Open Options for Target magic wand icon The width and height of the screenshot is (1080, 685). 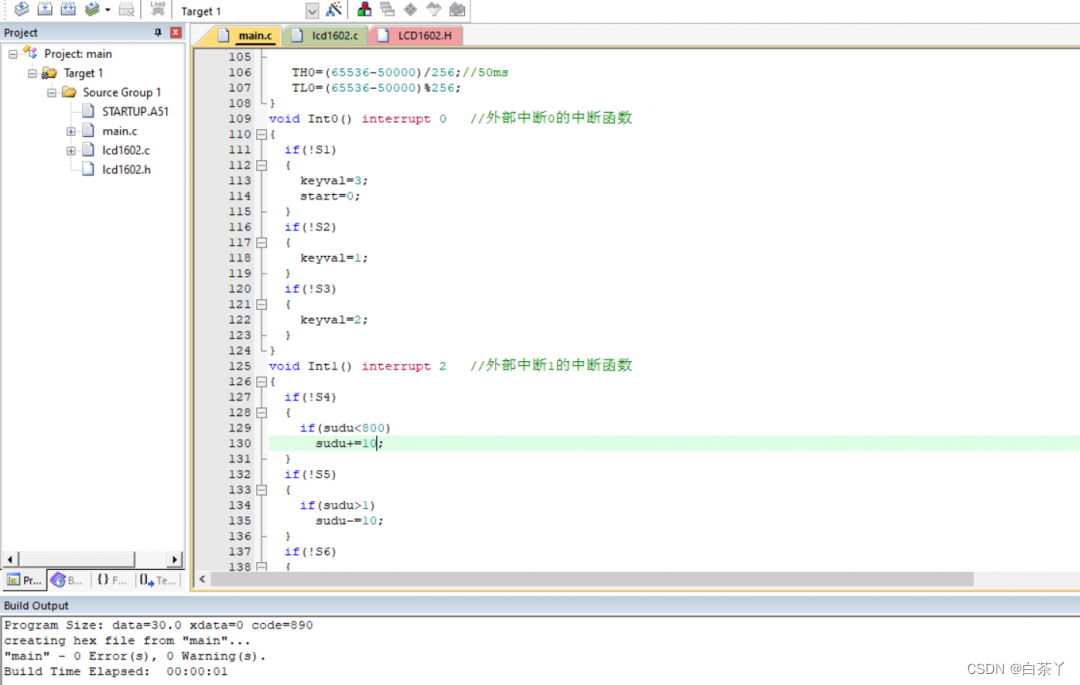click(x=334, y=10)
